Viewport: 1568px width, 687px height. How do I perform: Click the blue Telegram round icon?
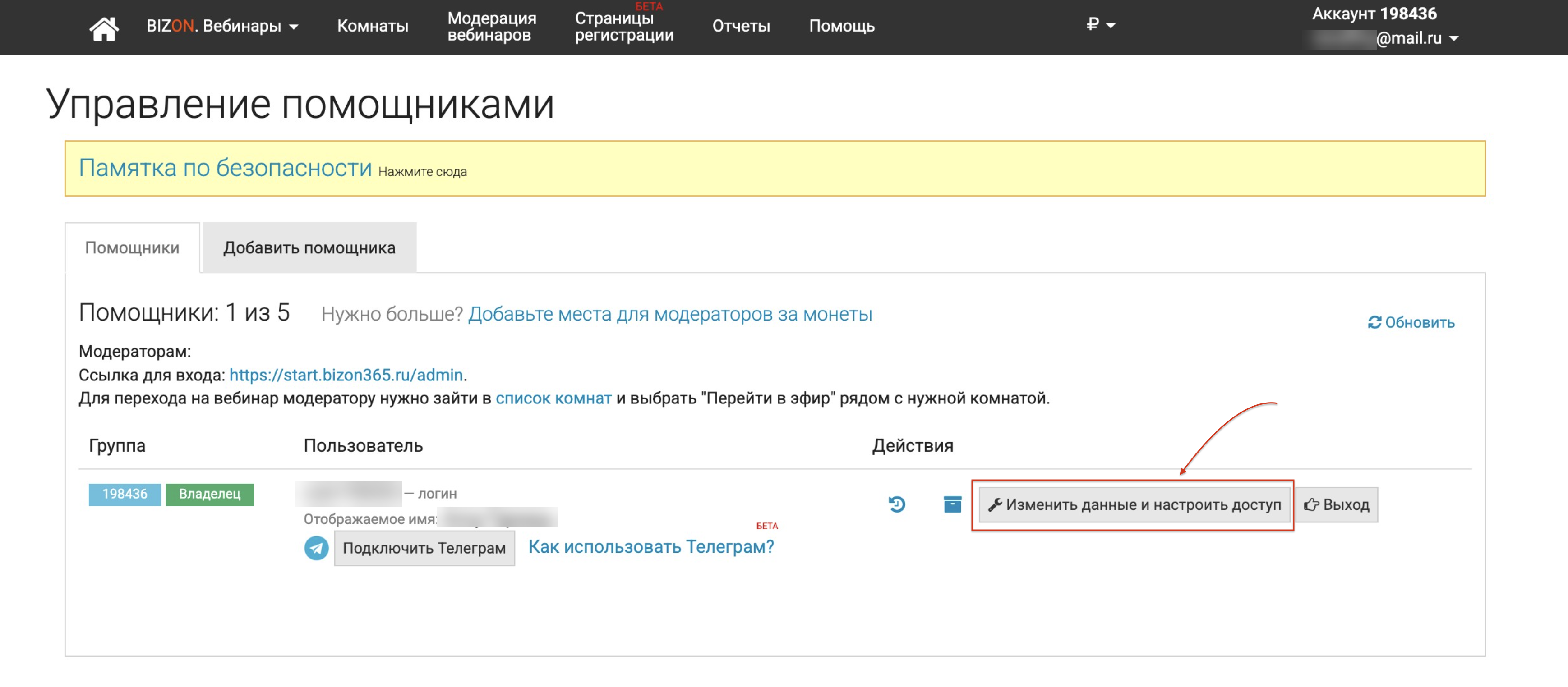pos(316,548)
